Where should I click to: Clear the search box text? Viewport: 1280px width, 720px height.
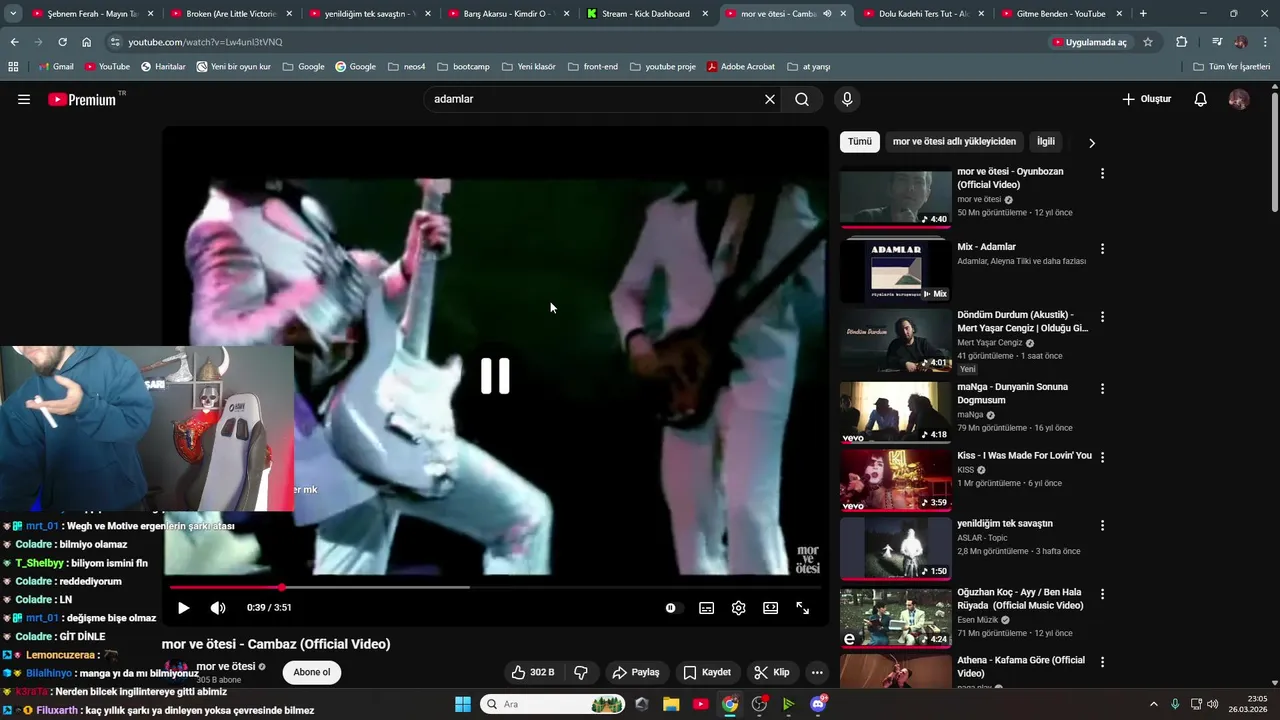coord(770,99)
